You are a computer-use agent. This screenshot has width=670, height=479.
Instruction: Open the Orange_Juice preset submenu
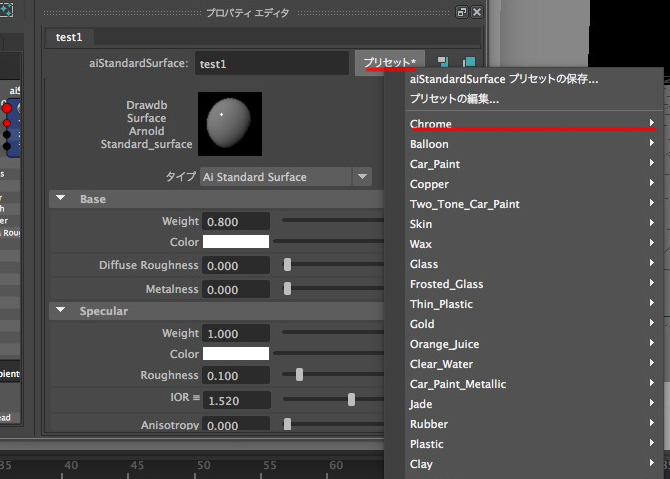coord(532,344)
